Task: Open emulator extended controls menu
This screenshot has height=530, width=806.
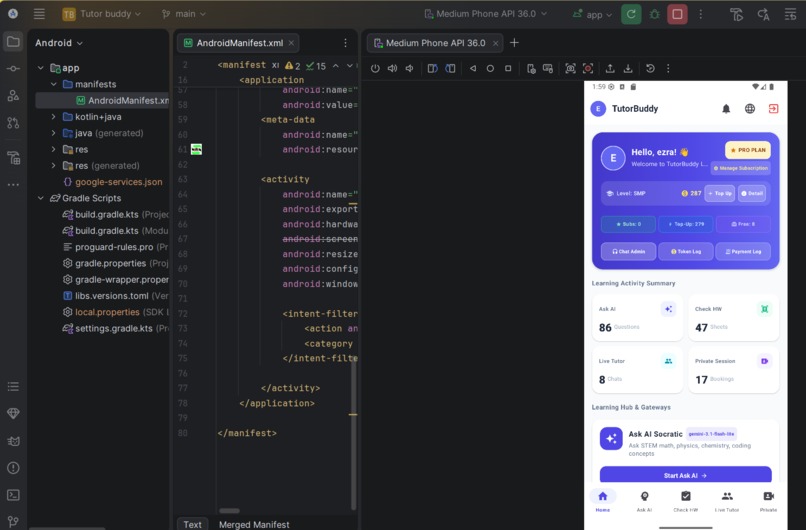Action: tap(668, 68)
